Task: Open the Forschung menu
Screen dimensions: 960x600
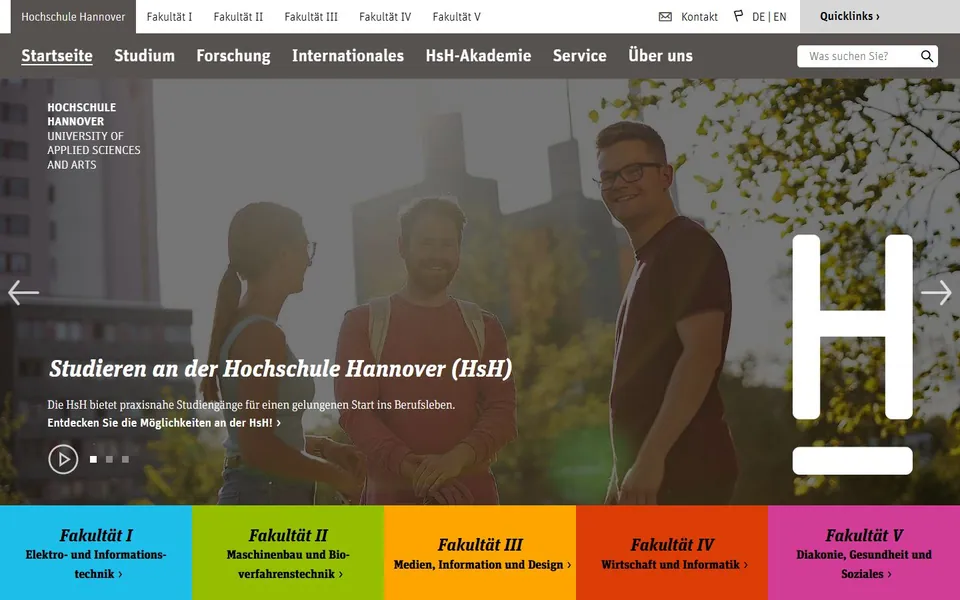Action: point(233,56)
